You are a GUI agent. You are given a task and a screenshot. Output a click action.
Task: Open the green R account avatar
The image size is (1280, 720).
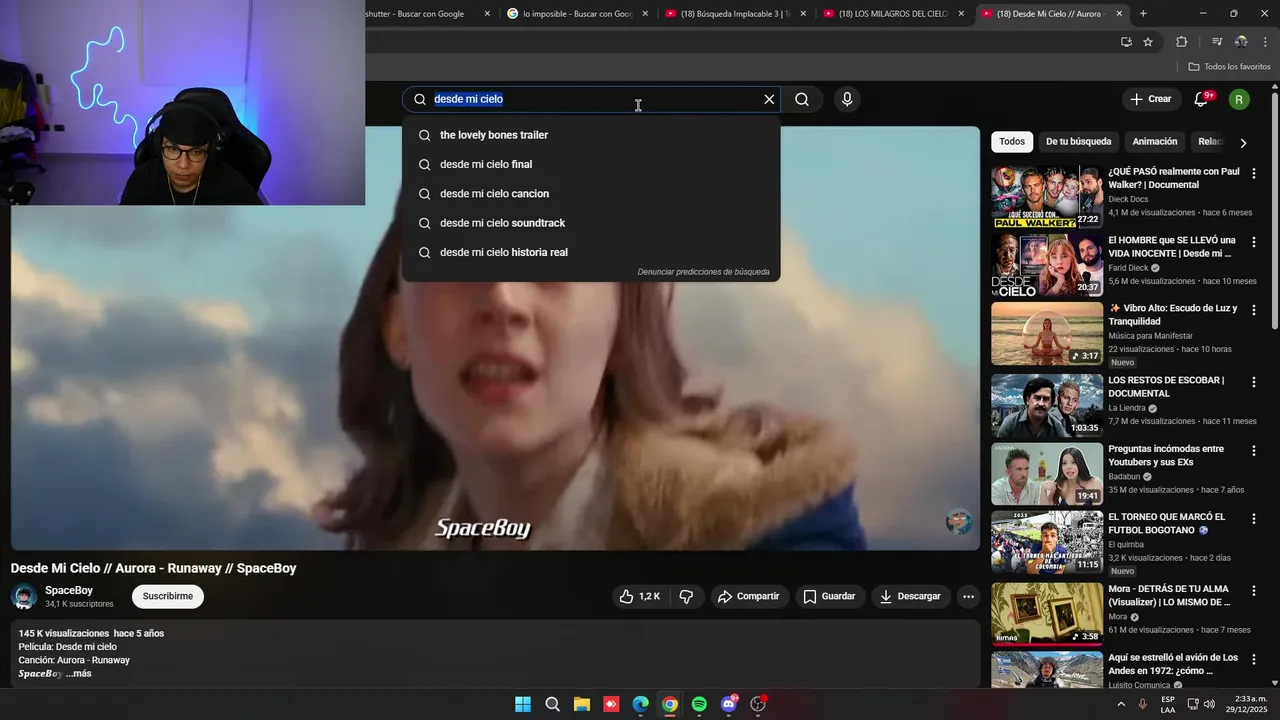coord(1239,99)
